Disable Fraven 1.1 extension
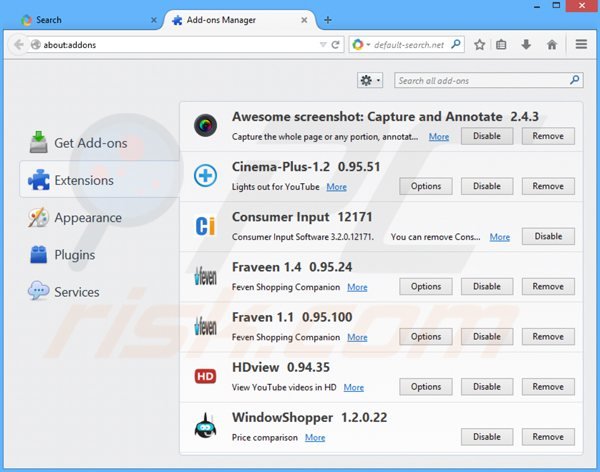The height and width of the screenshot is (472, 600). [487, 337]
